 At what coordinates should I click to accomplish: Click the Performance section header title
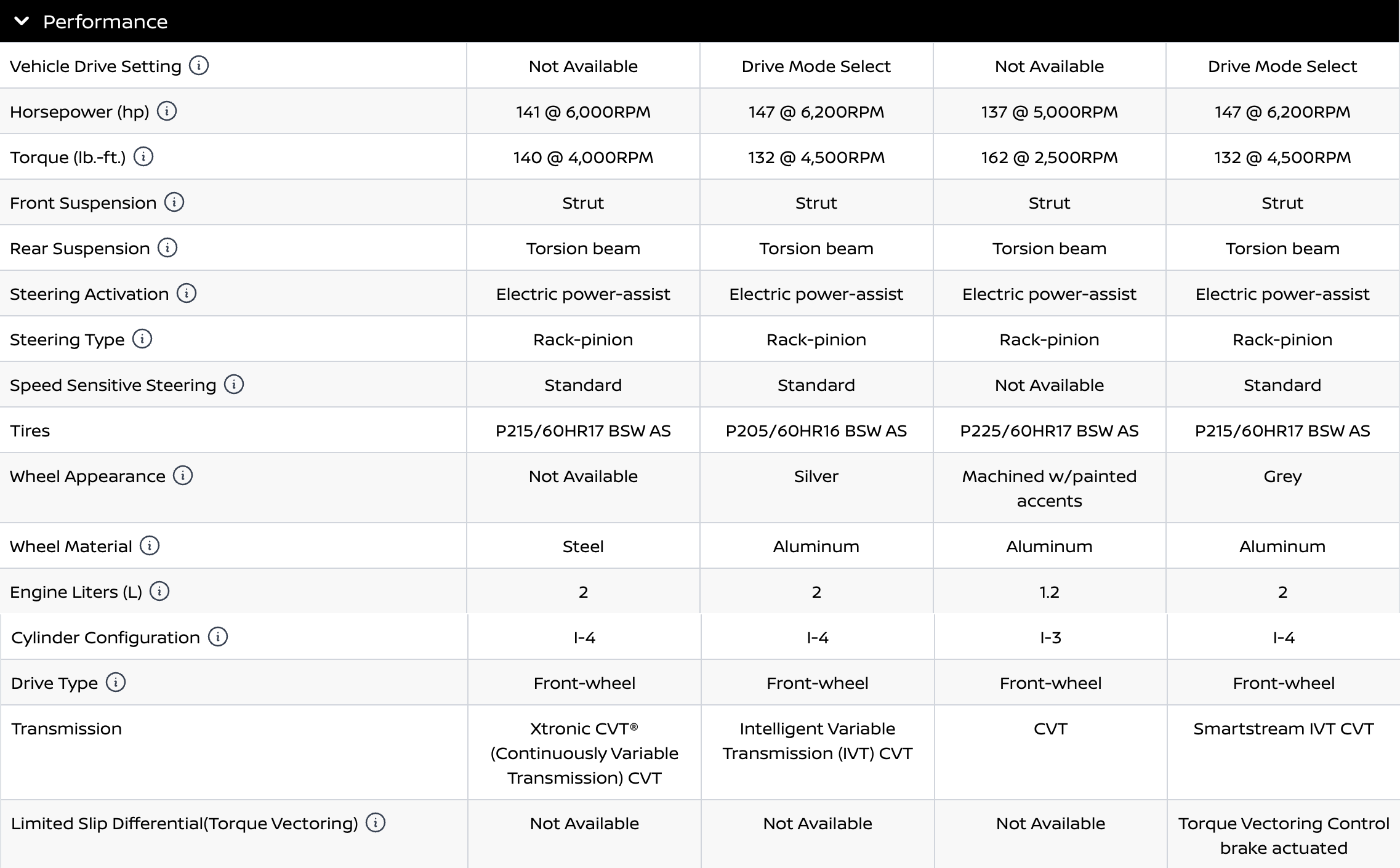point(105,22)
